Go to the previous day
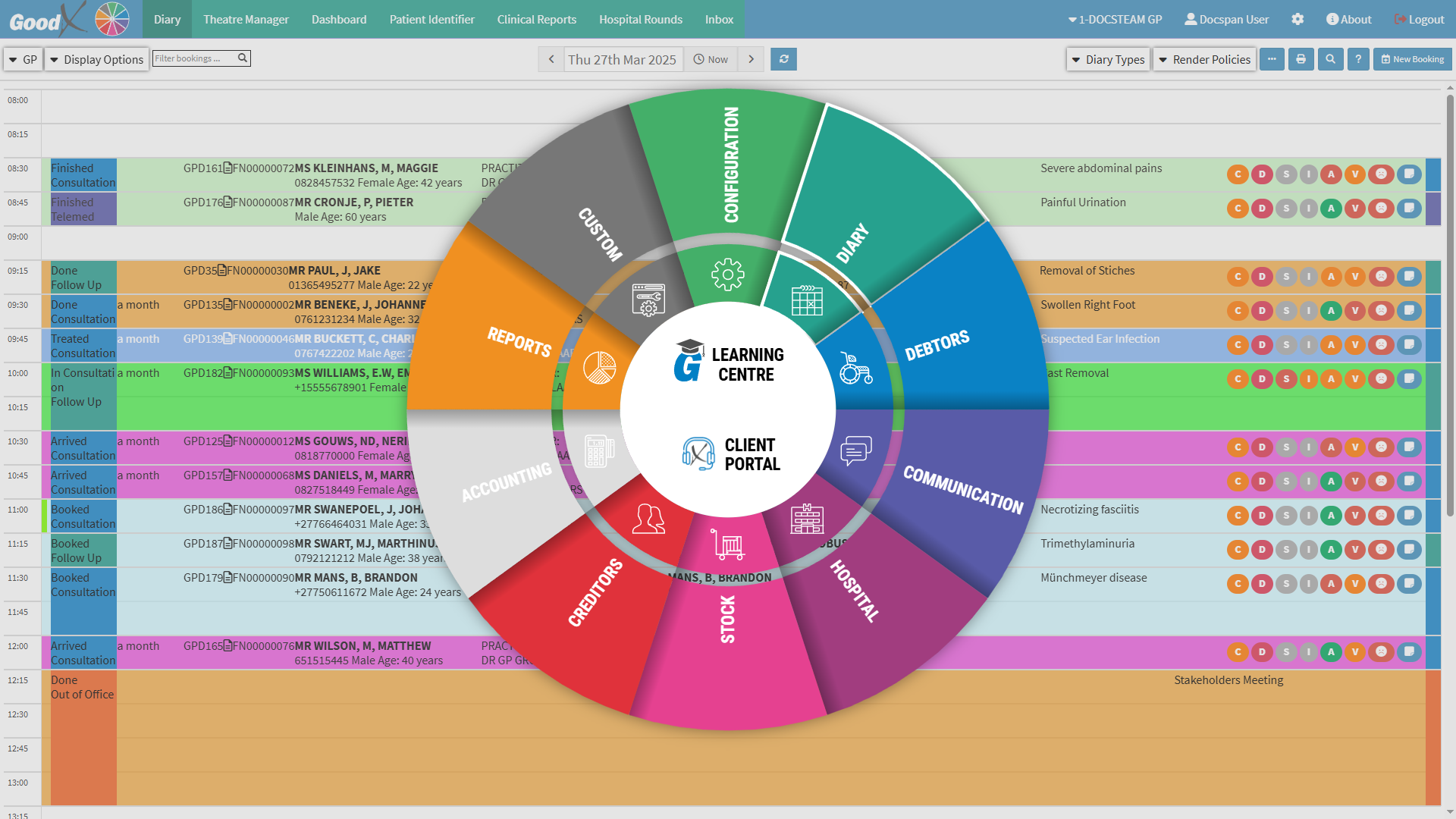Screen dimensions: 1456x819 click(x=551, y=59)
